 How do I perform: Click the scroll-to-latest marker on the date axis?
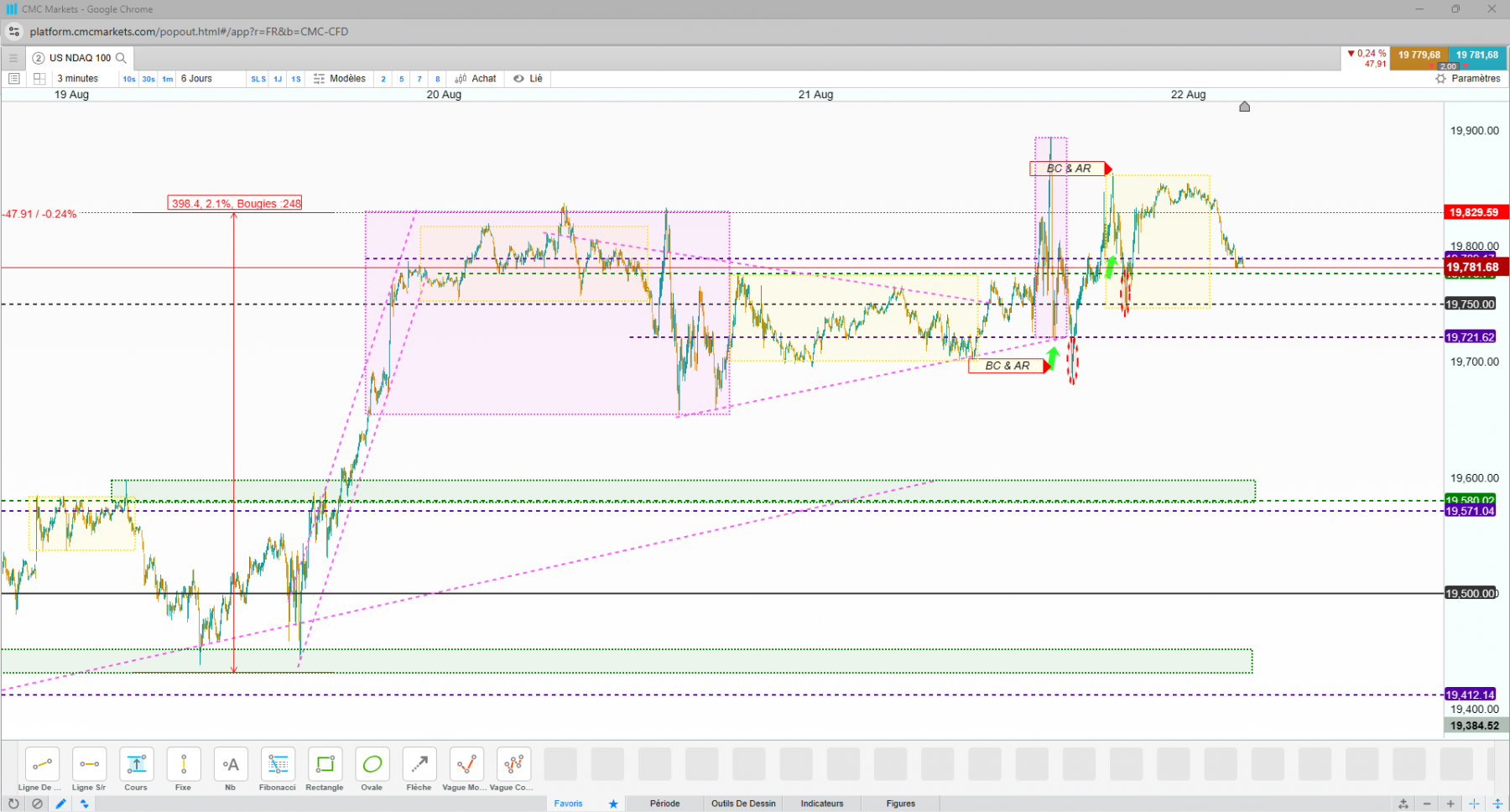tap(1245, 107)
